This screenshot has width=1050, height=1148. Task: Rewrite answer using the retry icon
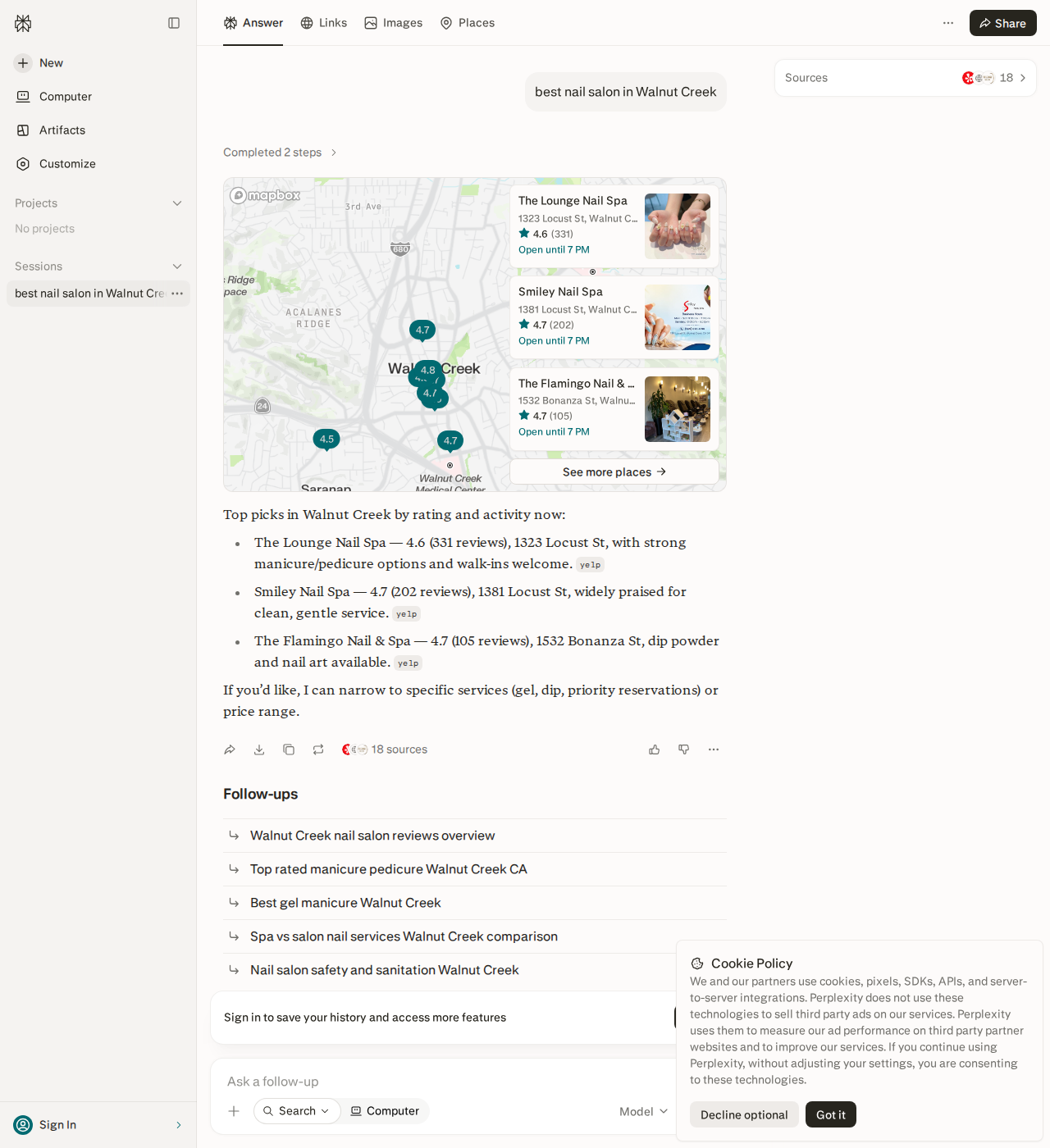click(318, 749)
